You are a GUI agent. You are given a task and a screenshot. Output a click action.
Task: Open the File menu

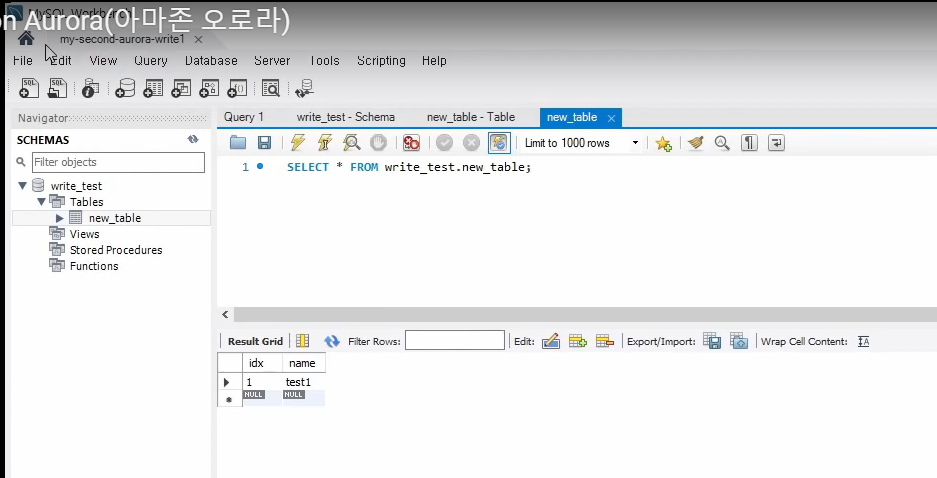pos(23,61)
